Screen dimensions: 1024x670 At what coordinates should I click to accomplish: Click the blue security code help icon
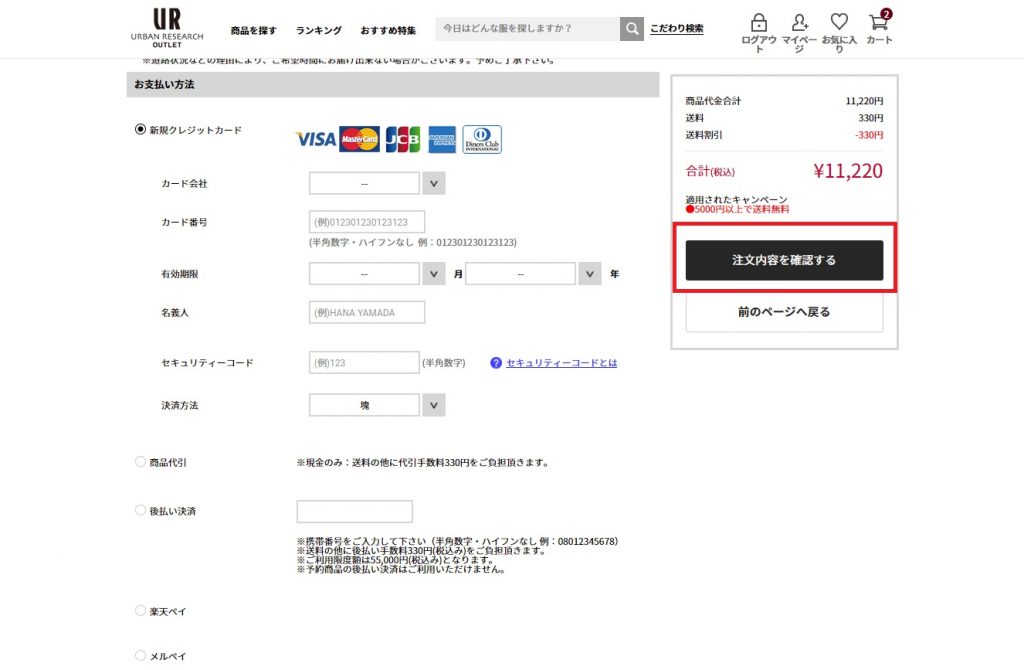pos(496,363)
